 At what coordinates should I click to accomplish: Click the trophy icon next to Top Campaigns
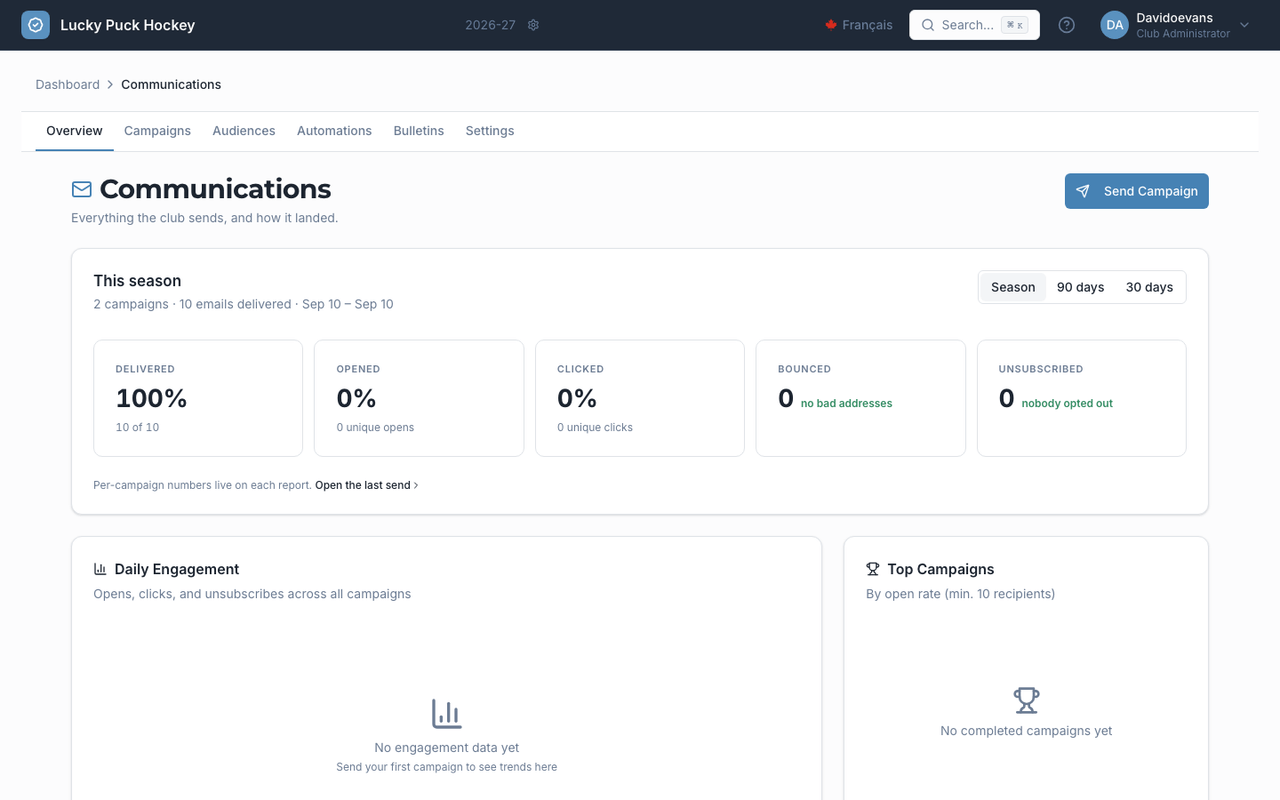point(872,569)
